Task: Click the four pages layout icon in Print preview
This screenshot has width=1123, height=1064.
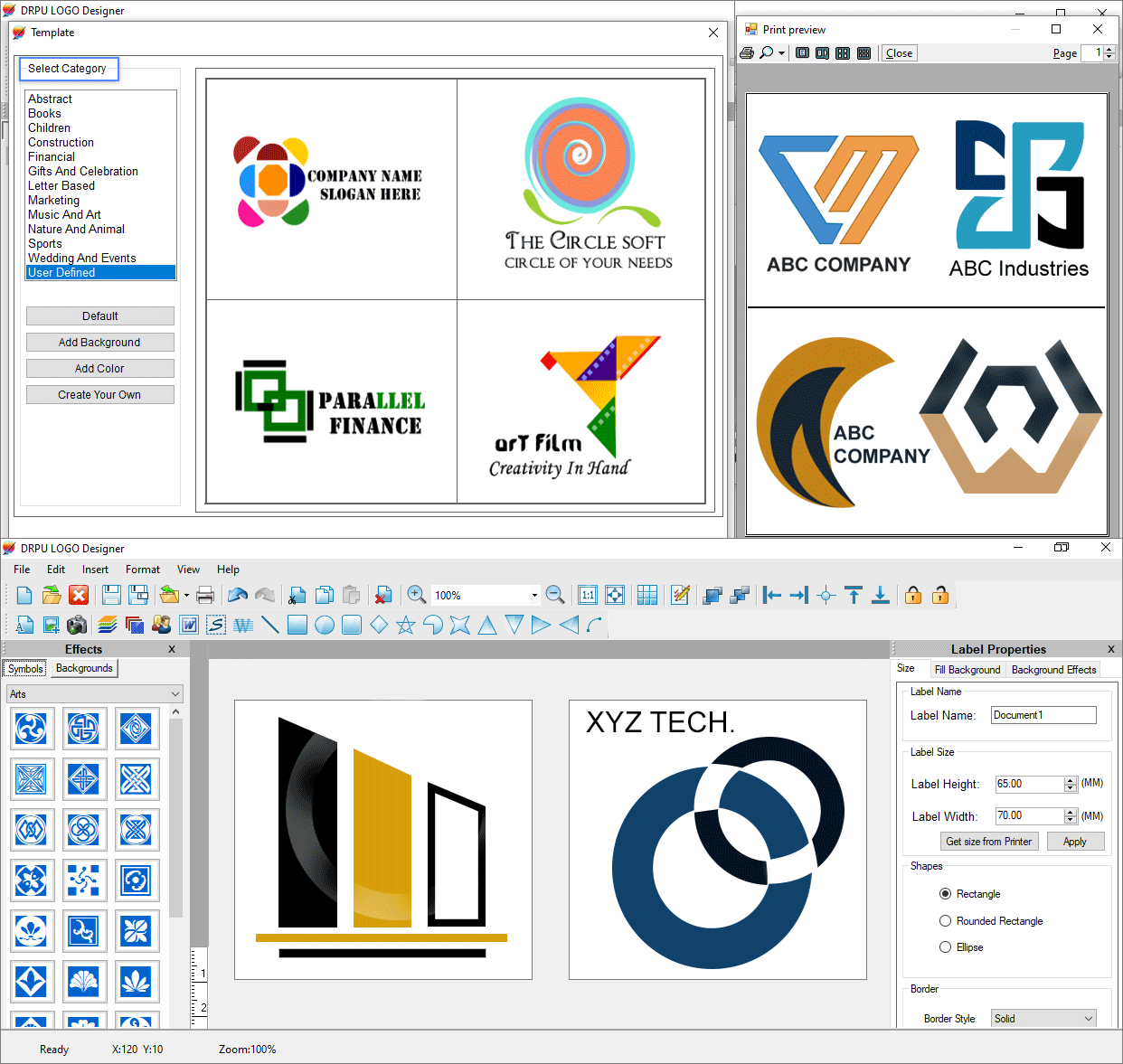Action: 843,53
